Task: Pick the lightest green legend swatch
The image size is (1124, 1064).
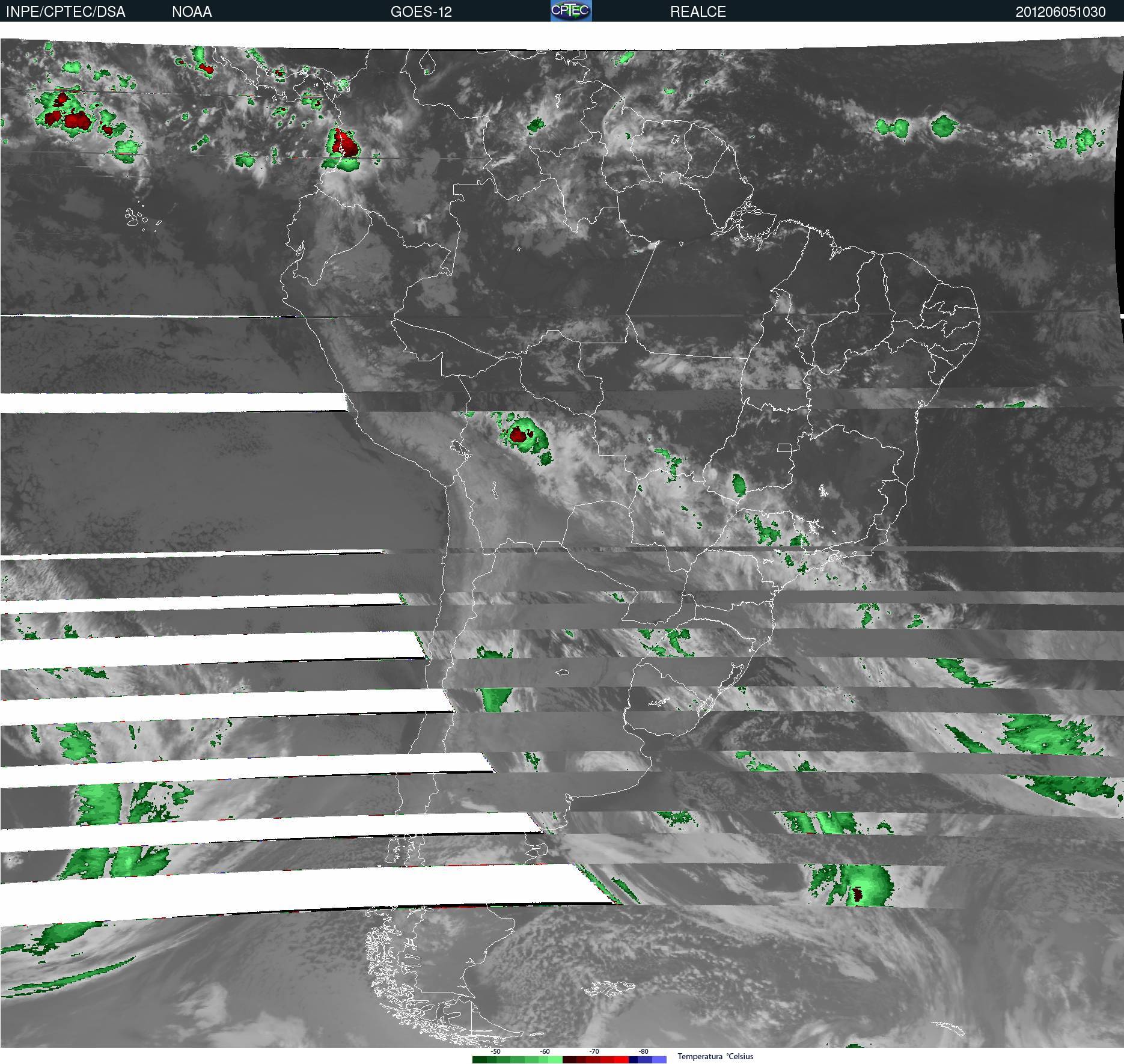Action: 555,1060
